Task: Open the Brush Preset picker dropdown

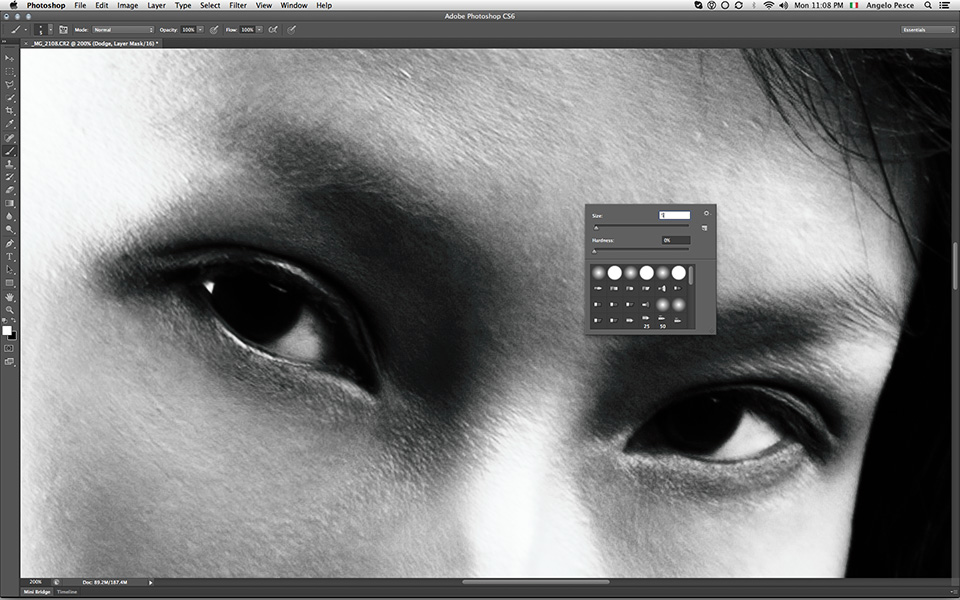Action: coord(50,29)
